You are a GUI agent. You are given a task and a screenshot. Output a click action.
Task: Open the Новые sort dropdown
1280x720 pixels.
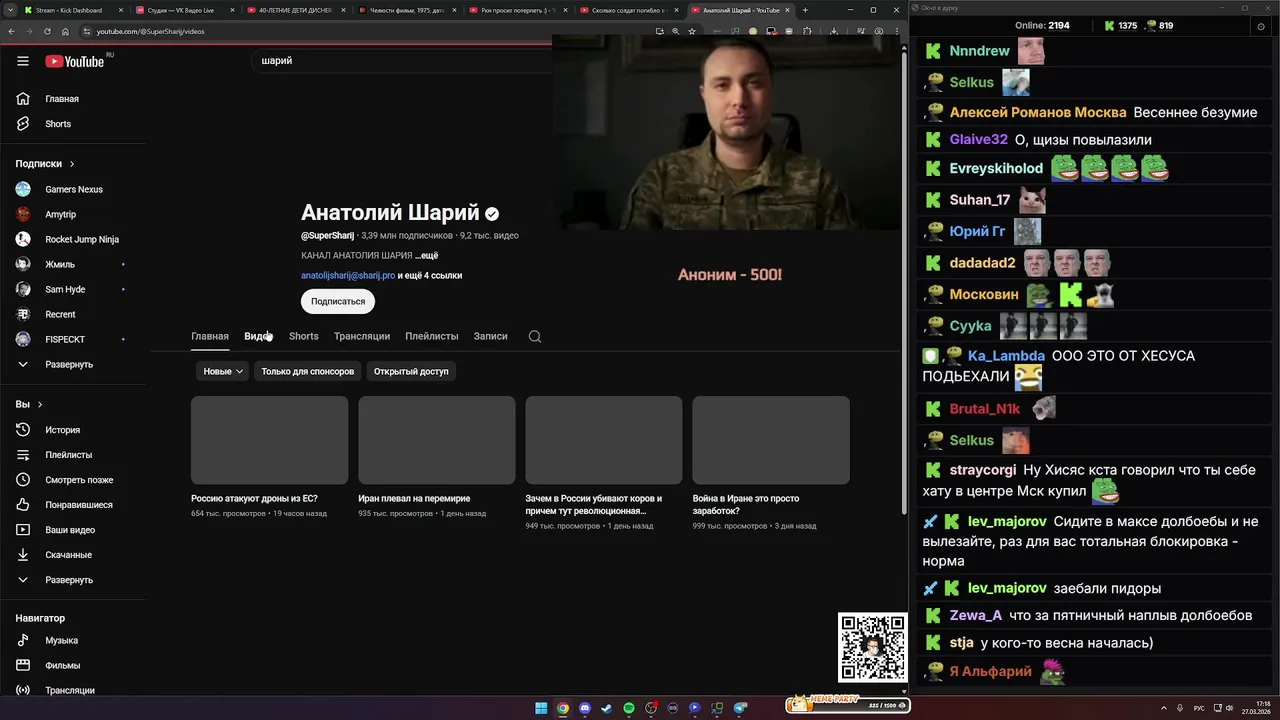click(223, 371)
